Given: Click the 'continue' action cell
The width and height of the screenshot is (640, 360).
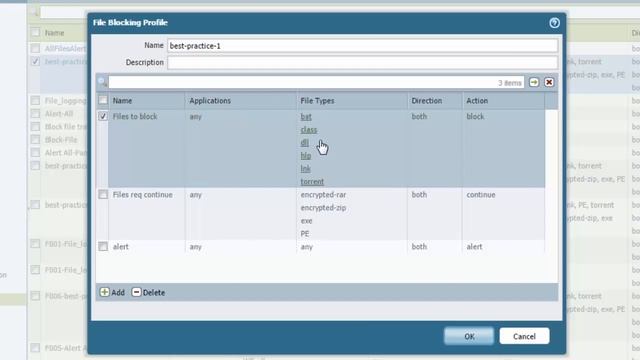Looking at the screenshot, I should [481, 195].
